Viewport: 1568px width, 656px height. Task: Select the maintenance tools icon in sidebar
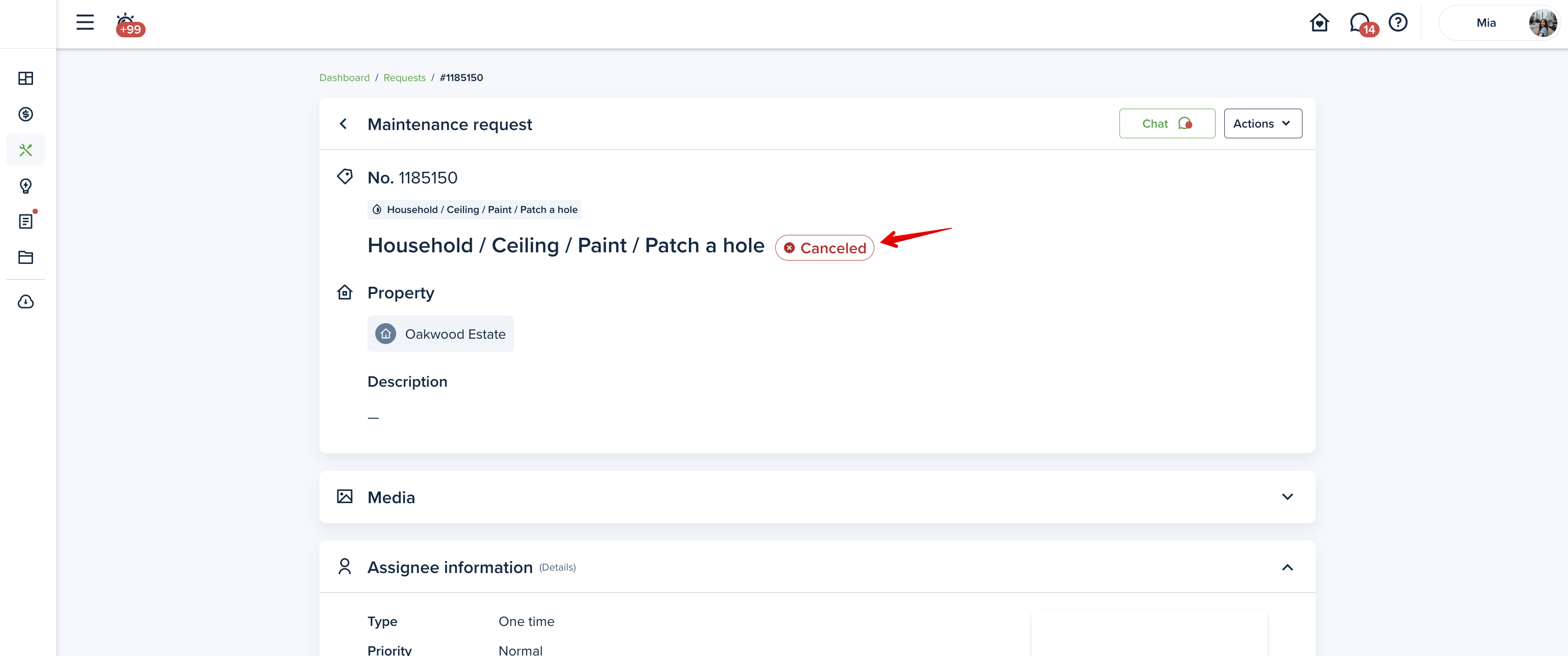click(26, 150)
